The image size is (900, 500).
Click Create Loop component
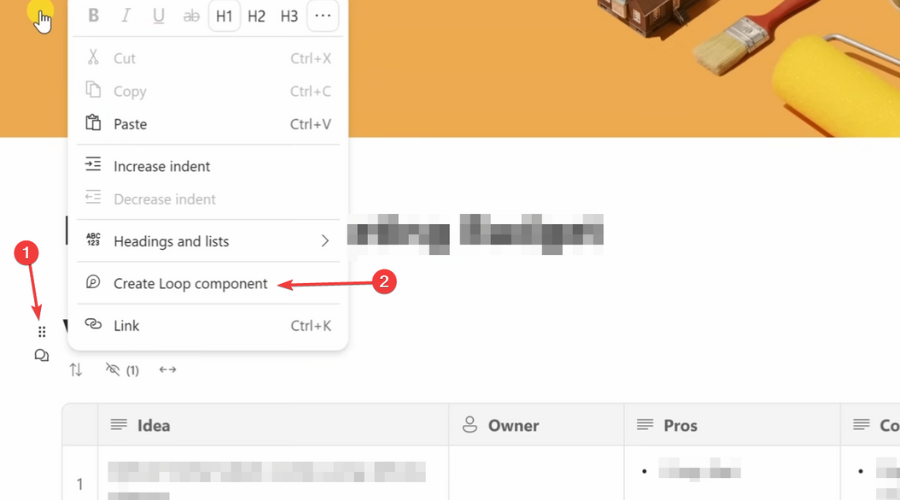[x=208, y=283]
